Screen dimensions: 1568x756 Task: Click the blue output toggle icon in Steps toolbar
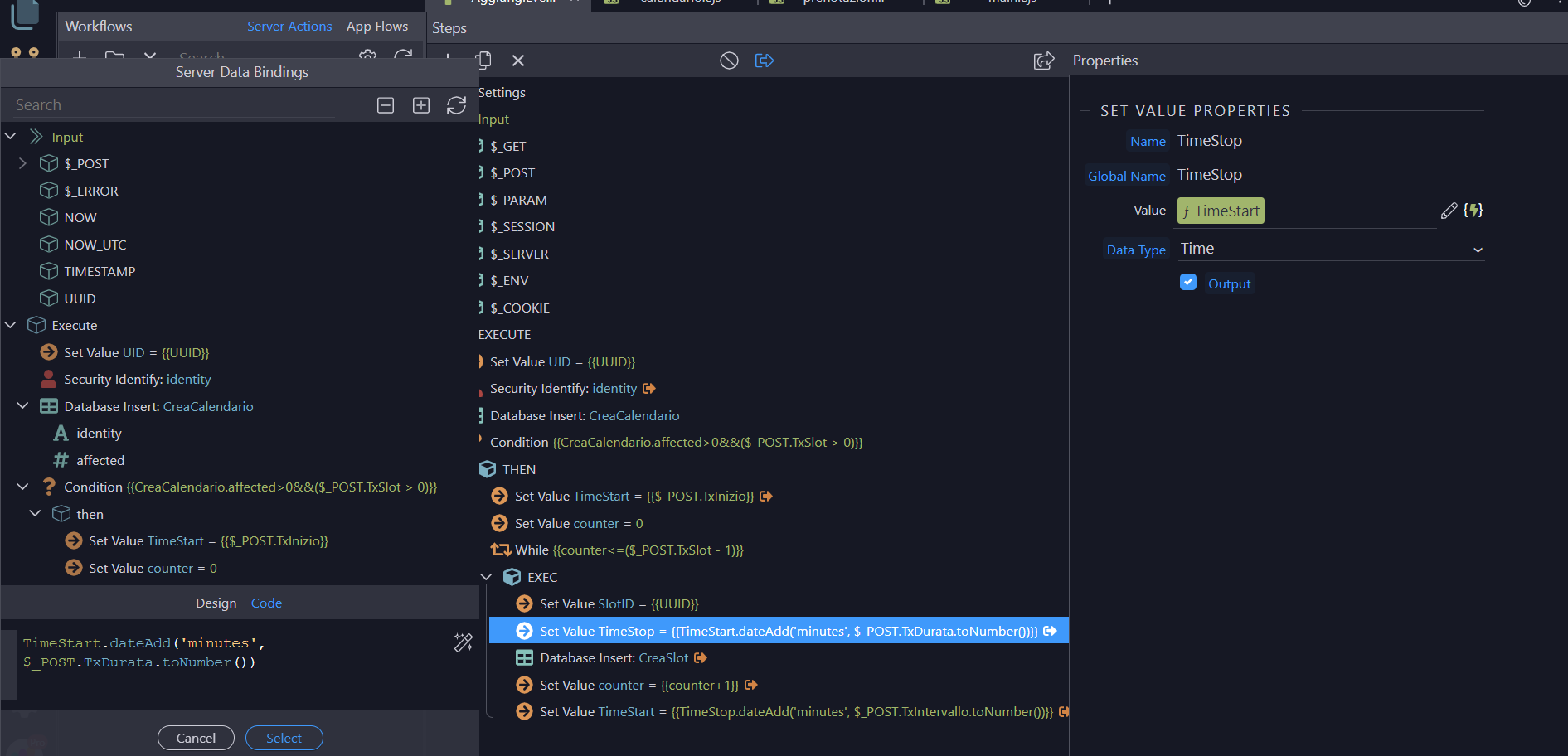point(765,61)
